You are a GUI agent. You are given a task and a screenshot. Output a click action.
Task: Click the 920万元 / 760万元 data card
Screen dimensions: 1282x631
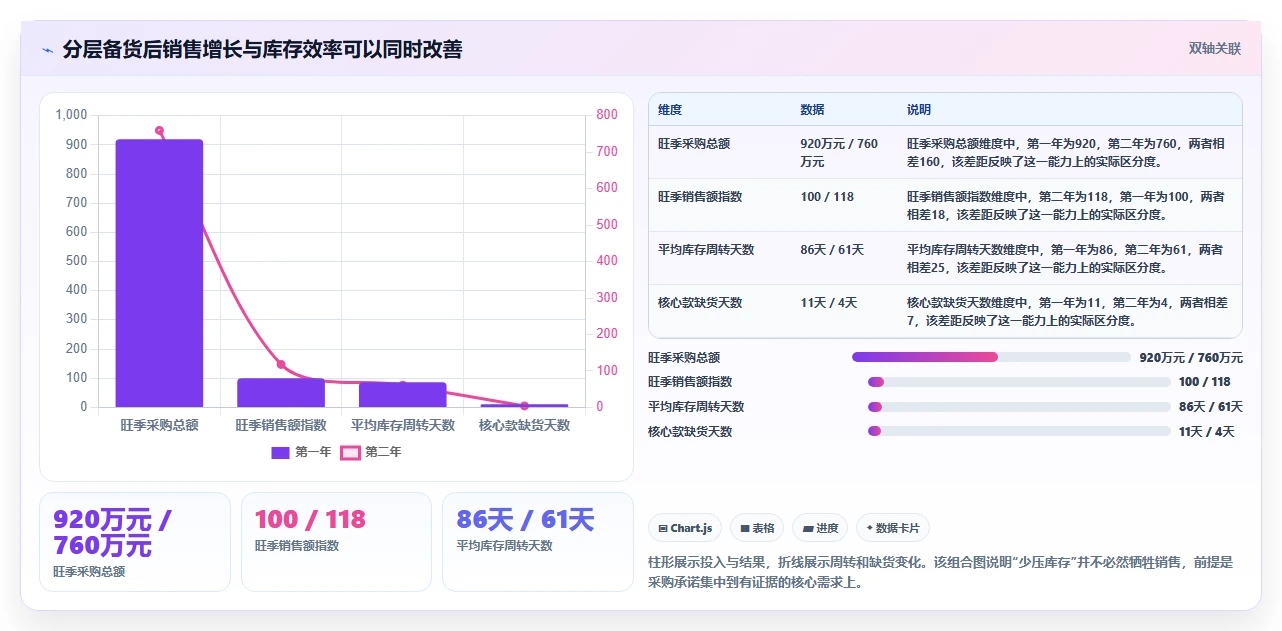click(x=135, y=541)
